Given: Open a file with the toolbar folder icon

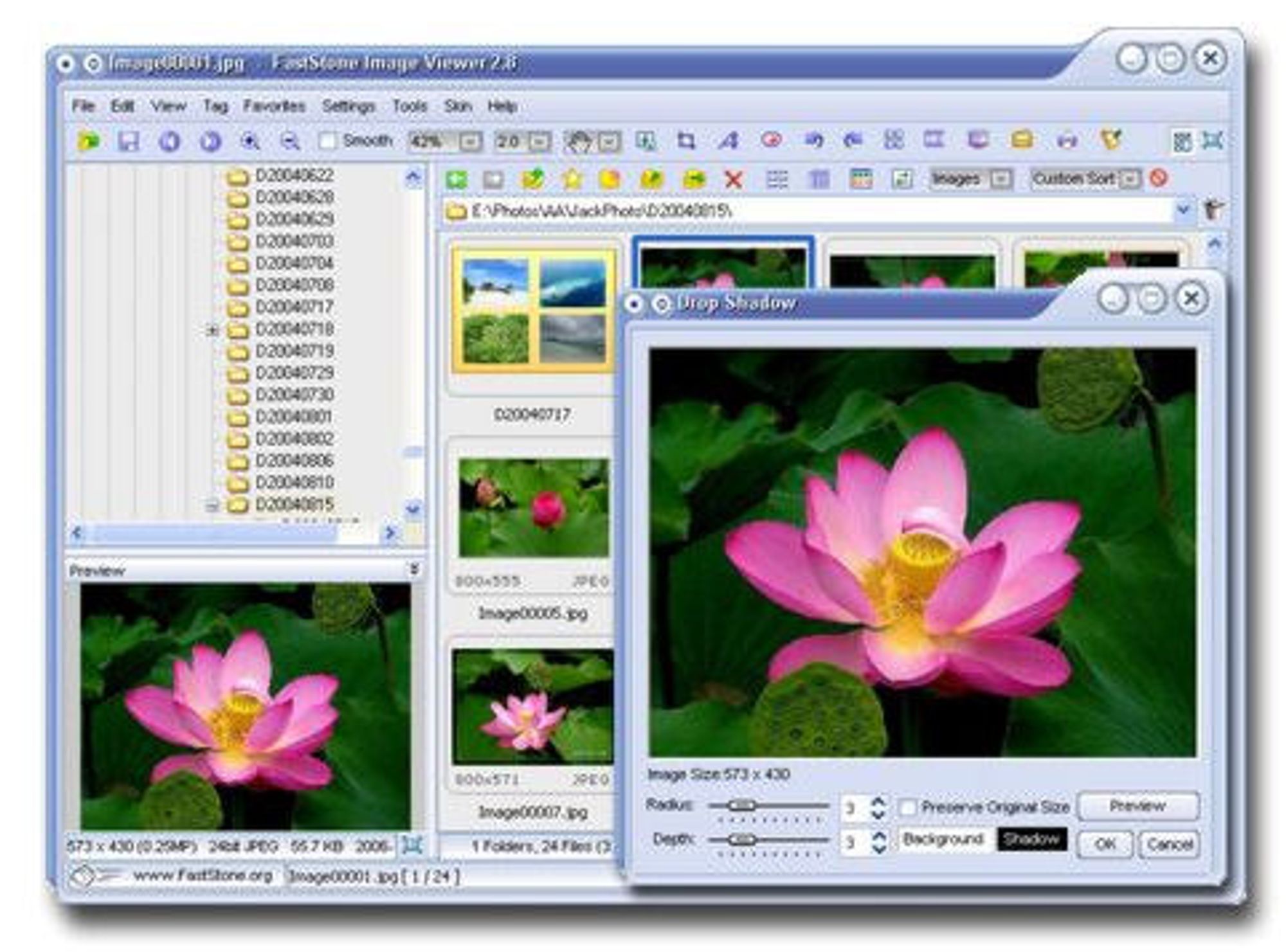Looking at the screenshot, I should [x=89, y=141].
